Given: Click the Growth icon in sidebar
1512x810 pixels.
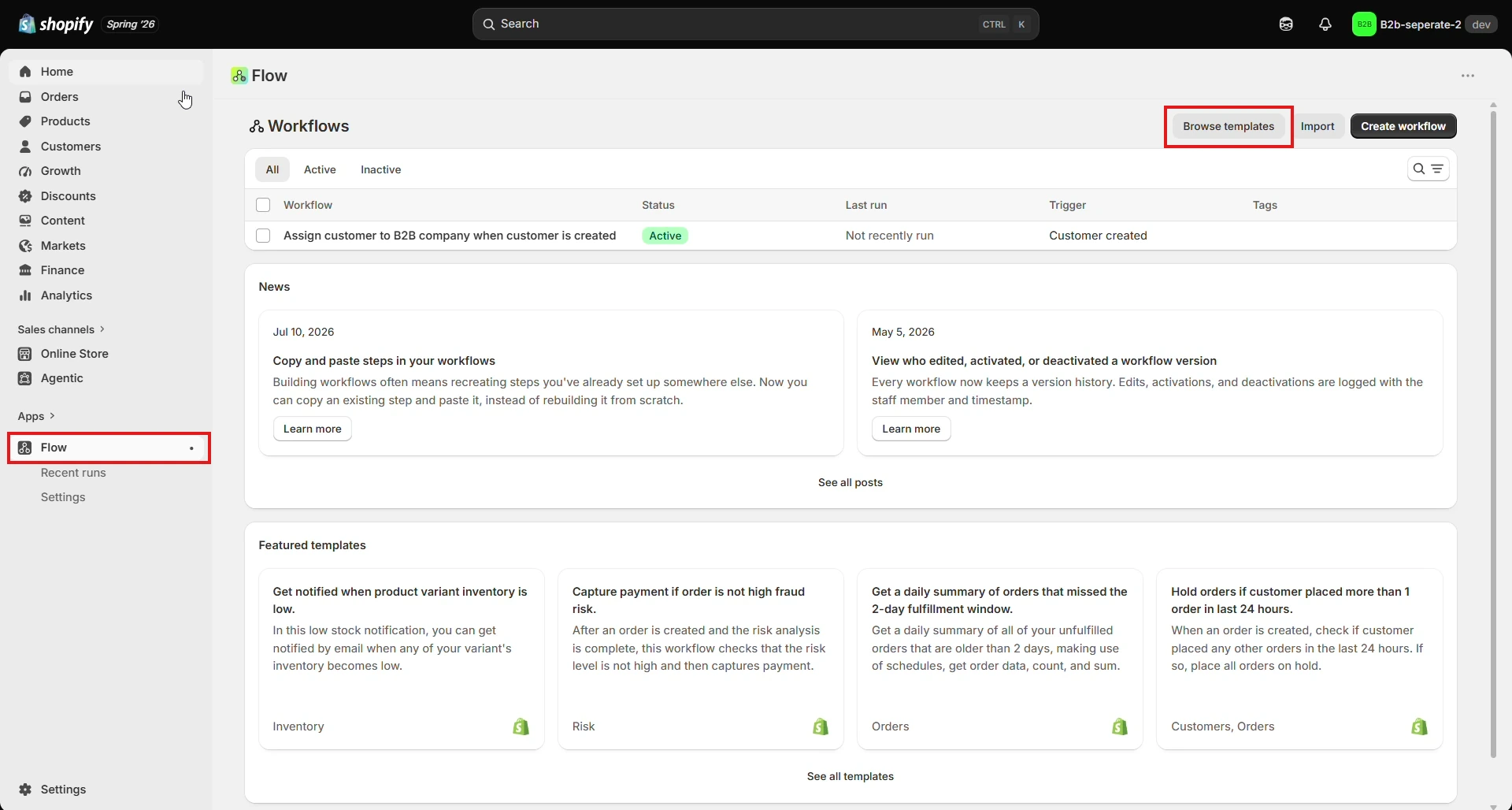Looking at the screenshot, I should point(25,171).
